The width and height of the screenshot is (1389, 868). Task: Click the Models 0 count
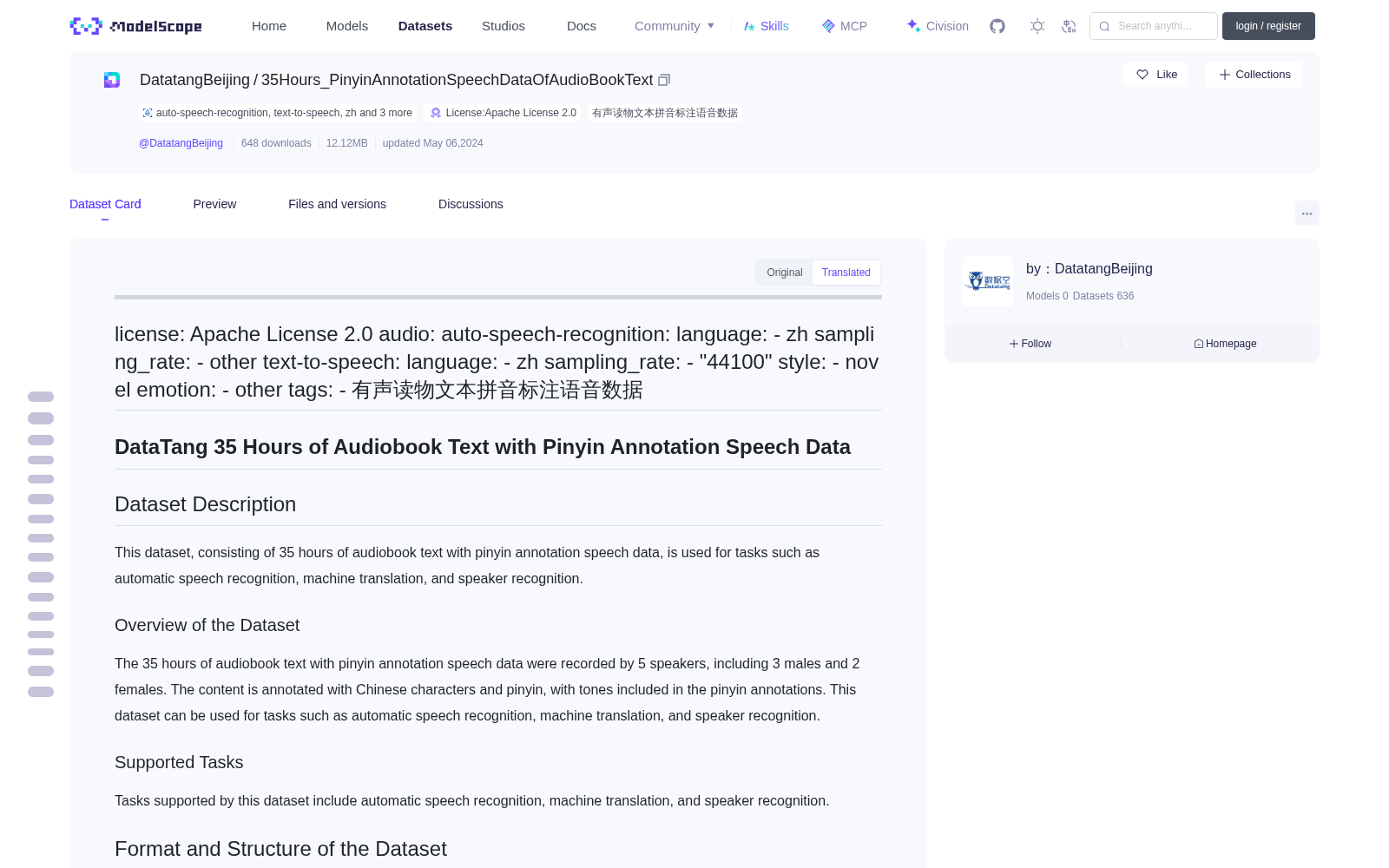click(1047, 296)
